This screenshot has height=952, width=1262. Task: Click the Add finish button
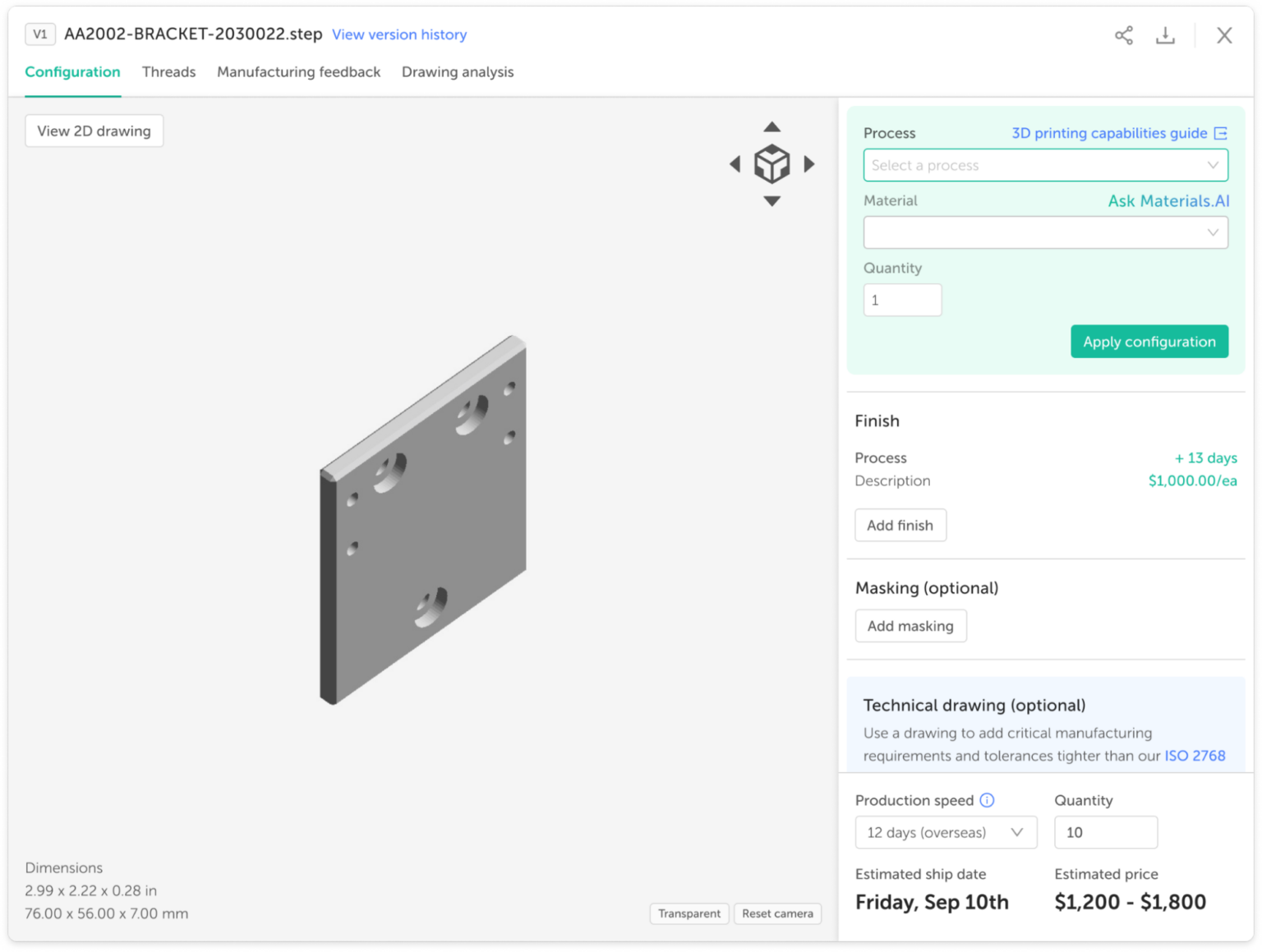coord(900,525)
